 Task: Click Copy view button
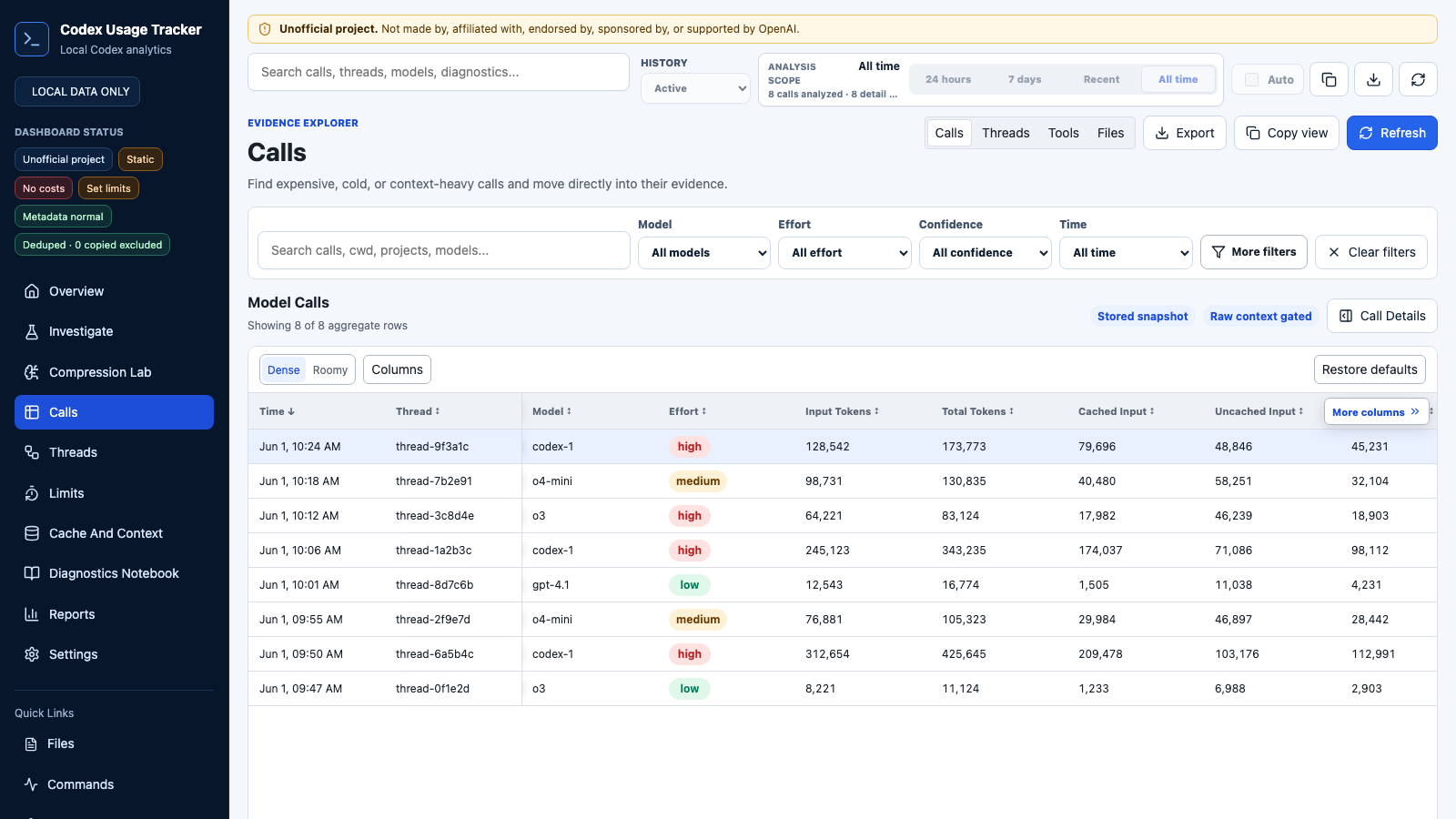[x=1287, y=133]
